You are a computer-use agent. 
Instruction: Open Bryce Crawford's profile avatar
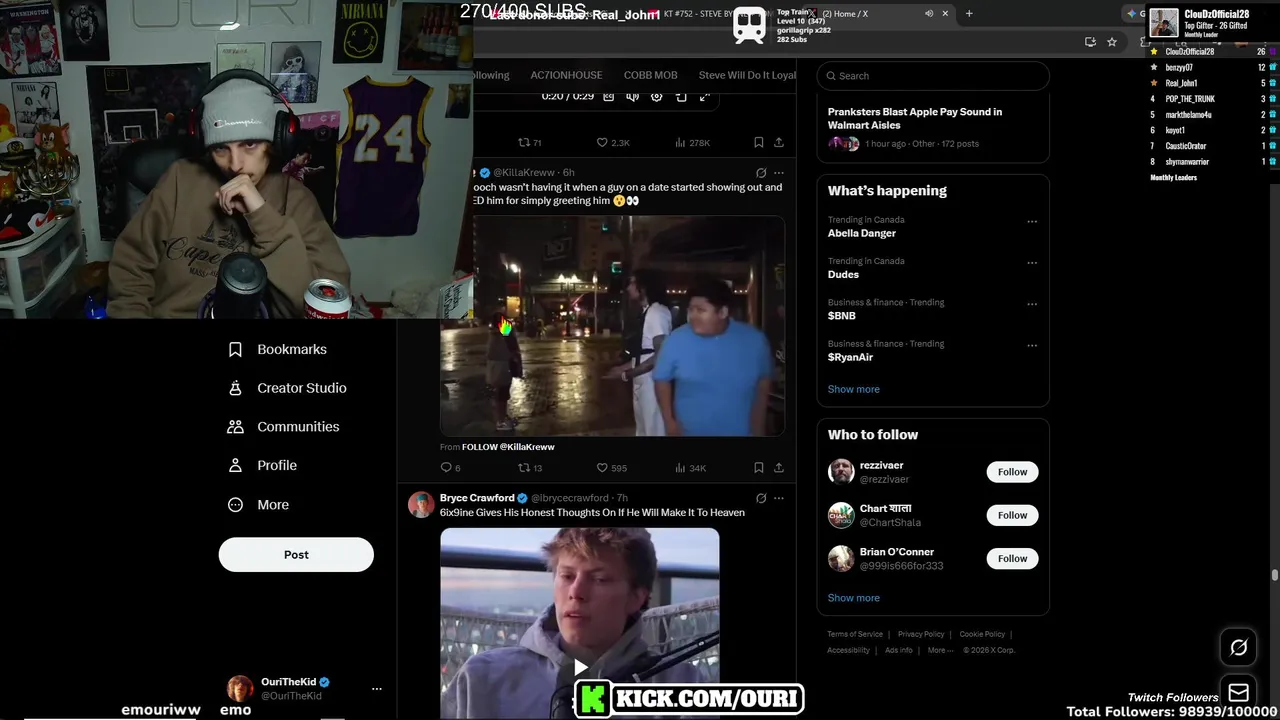[x=421, y=504]
